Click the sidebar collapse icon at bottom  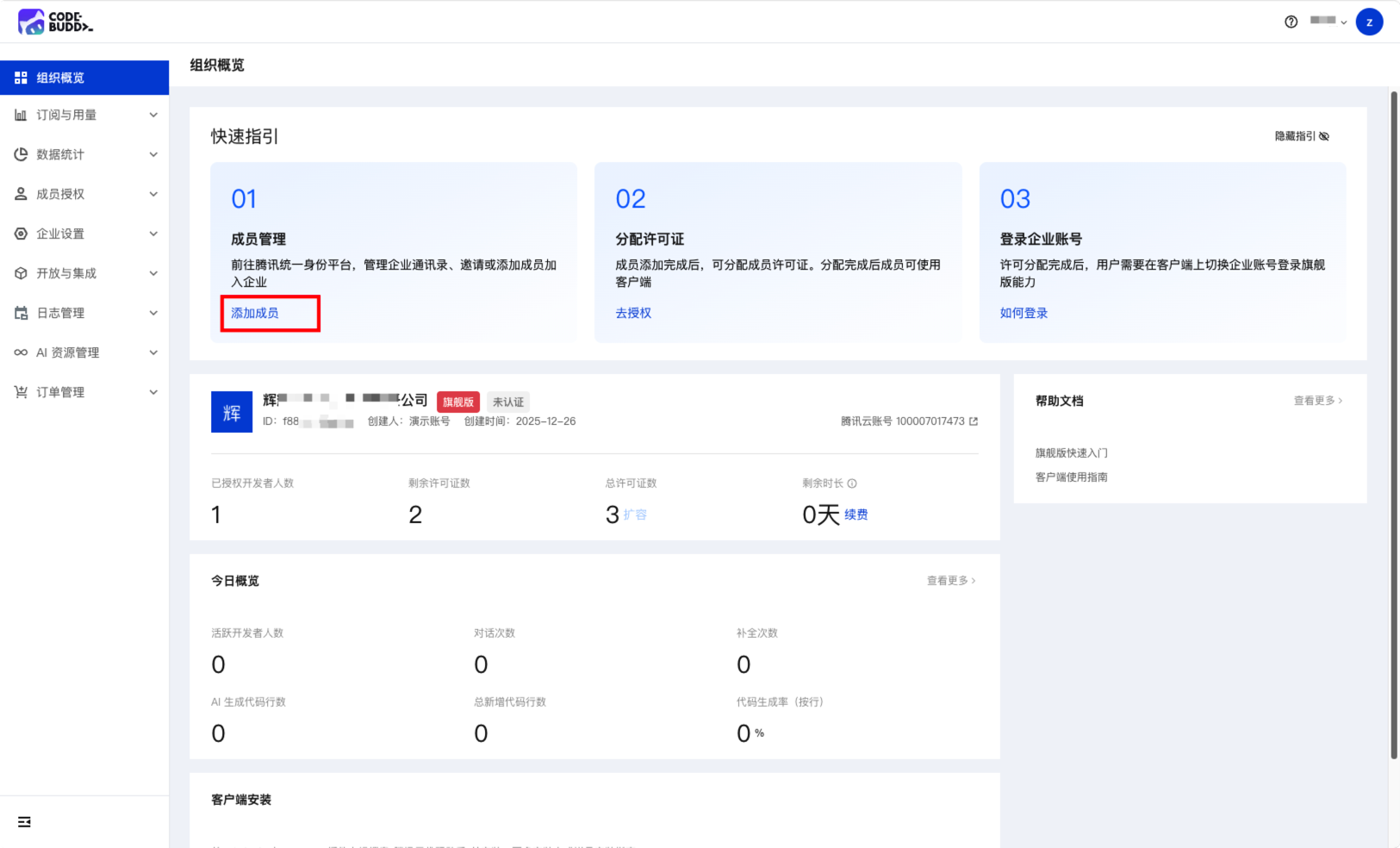(24, 822)
